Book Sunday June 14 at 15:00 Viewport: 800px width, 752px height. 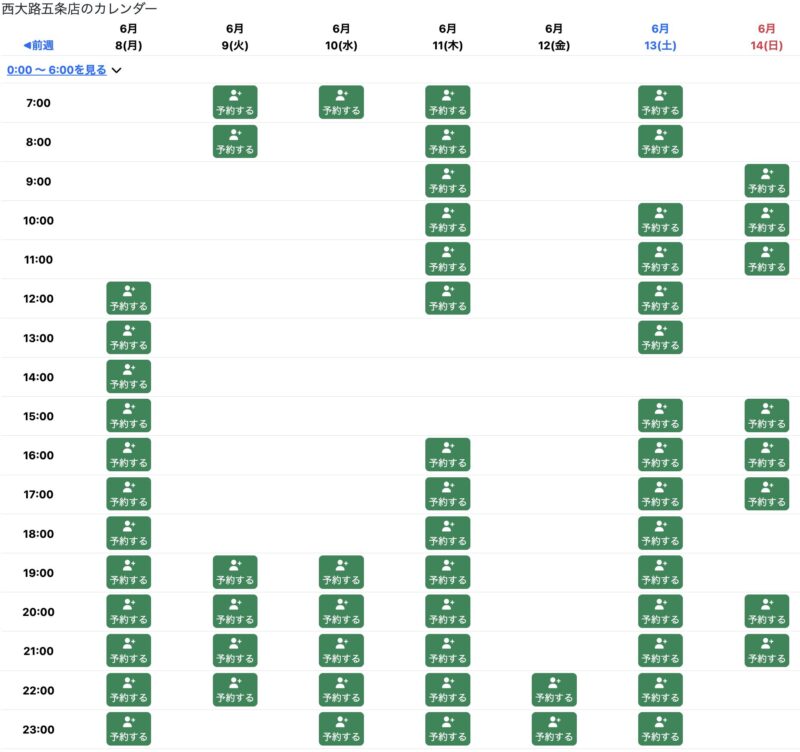(x=766, y=415)
